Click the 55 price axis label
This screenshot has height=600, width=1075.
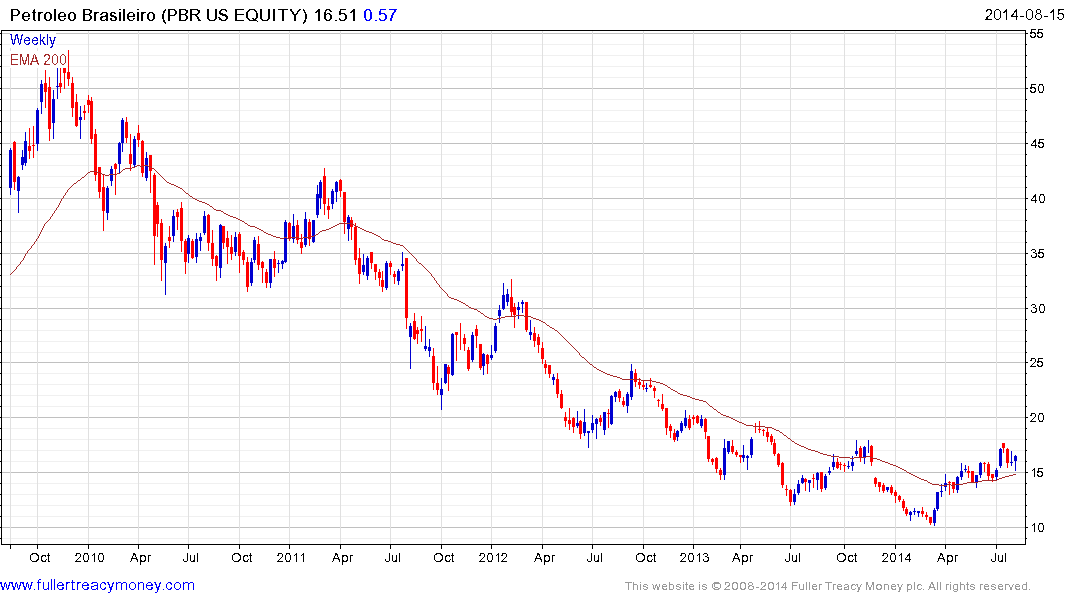(x=1037, y=34)
